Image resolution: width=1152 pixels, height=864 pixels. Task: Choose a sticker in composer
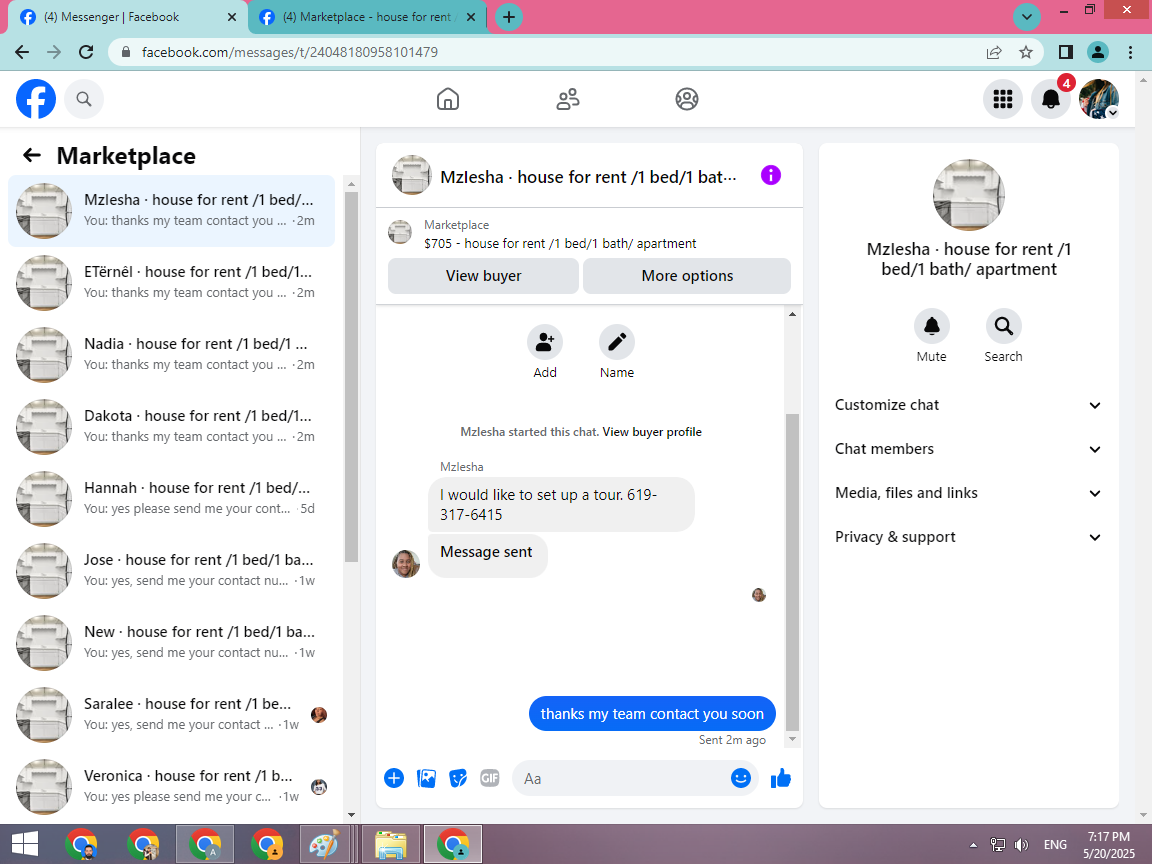458,778
